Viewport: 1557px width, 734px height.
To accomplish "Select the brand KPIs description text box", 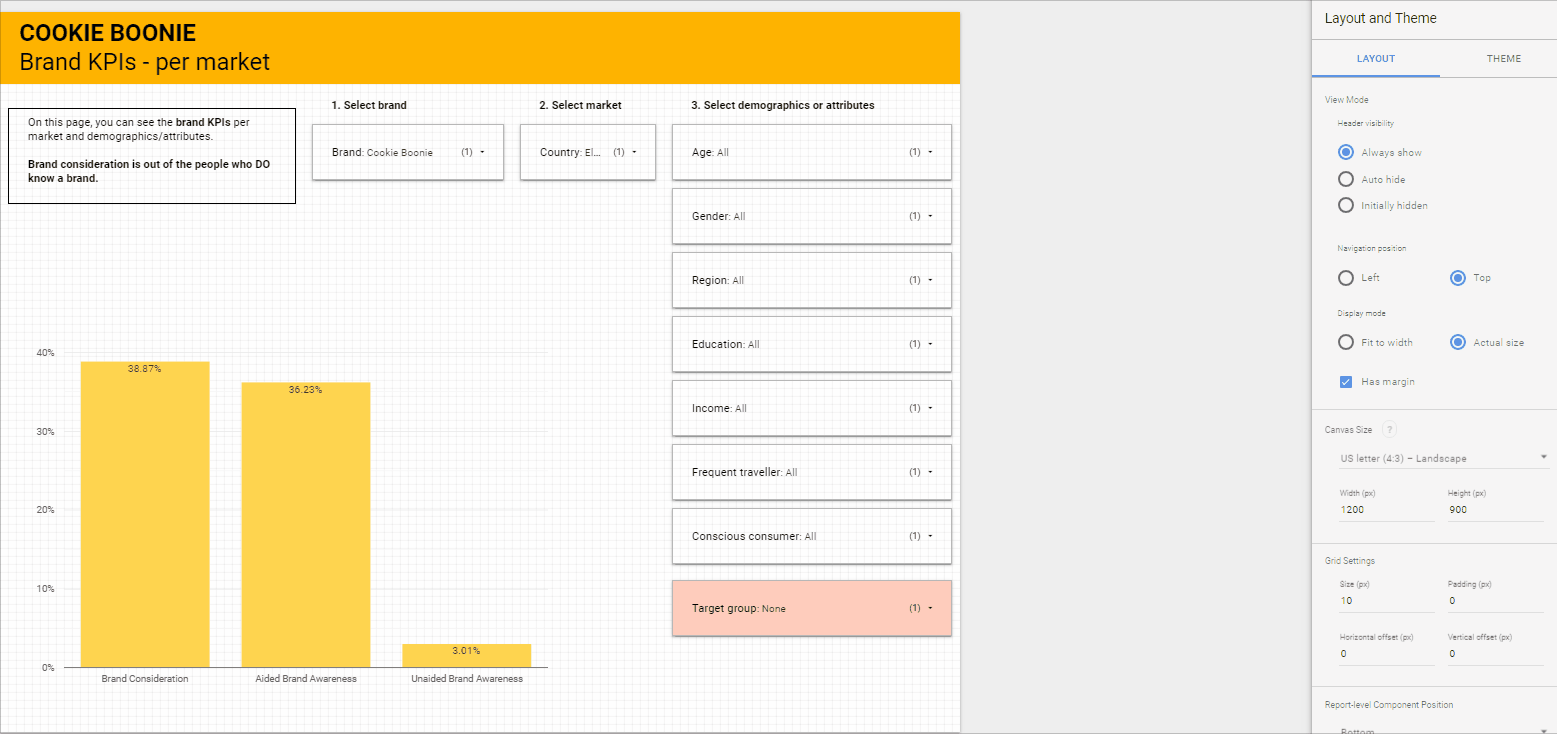I will pos(152,156).
